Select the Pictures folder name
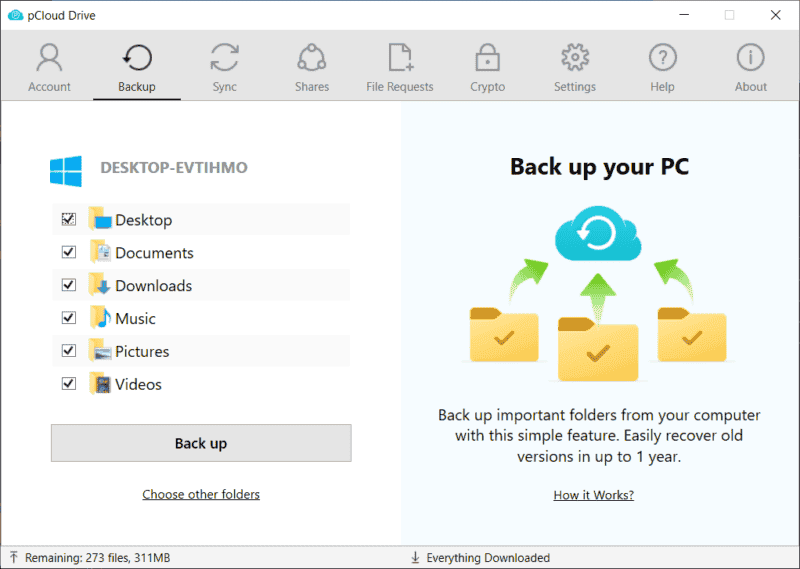 (142, 352)
